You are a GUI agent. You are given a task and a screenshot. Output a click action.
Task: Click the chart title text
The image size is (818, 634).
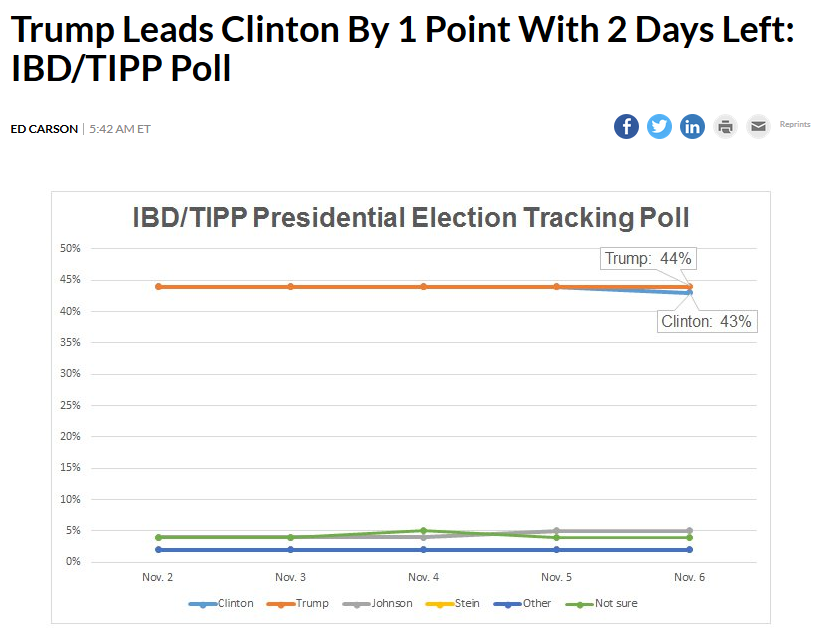pyautogui.click(x=411, y=218)
